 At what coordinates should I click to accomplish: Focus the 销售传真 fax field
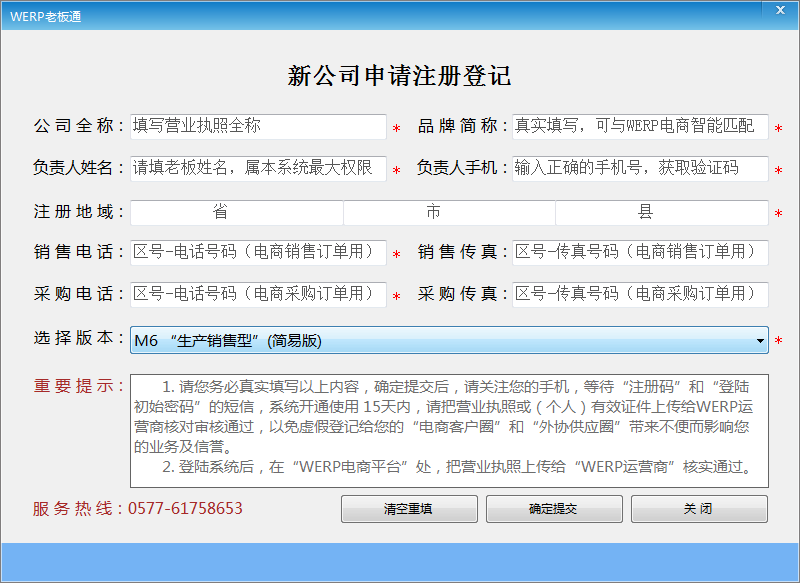[x=640, y=252]
